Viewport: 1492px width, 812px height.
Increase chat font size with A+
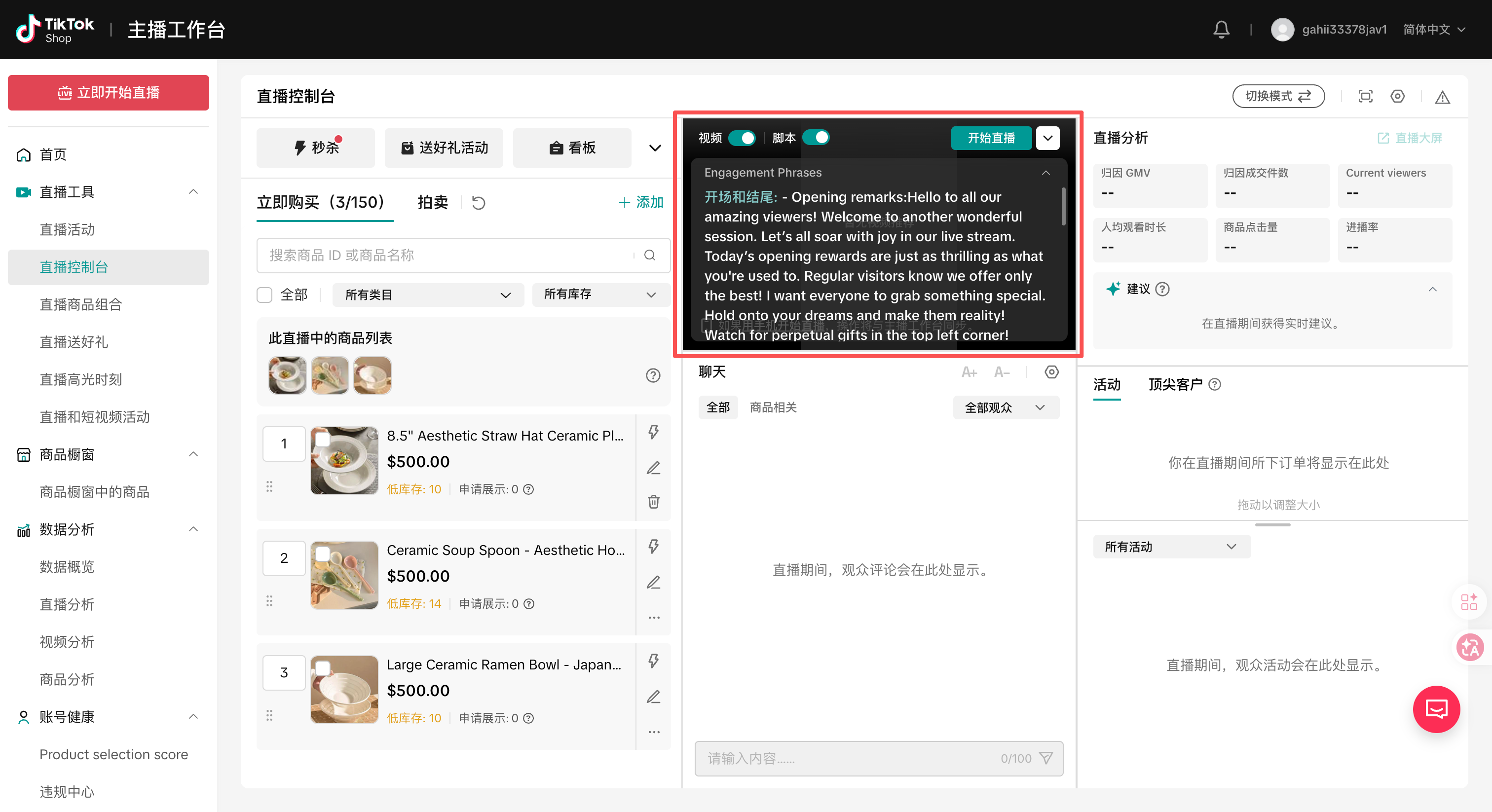[969, 372]
